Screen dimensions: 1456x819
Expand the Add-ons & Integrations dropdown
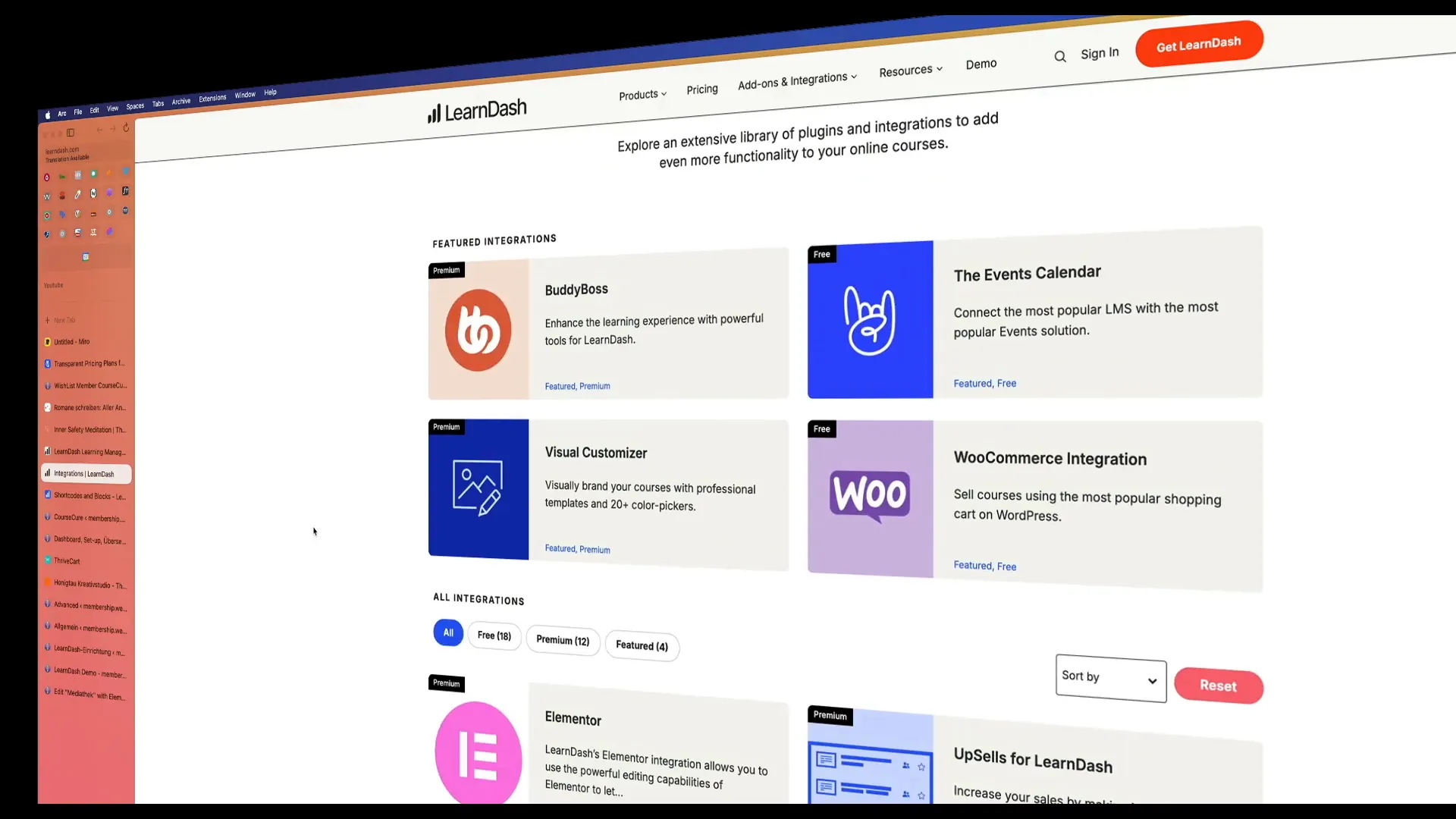point(797,80)
